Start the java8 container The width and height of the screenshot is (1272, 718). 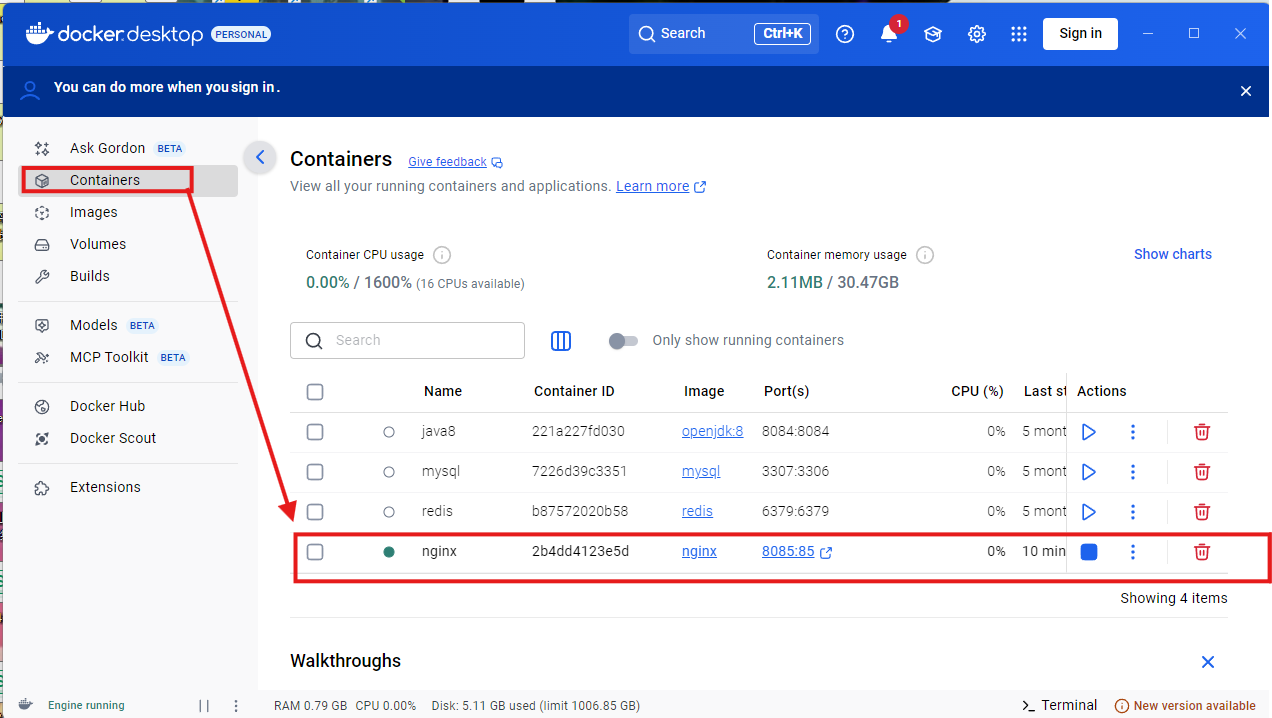(1089, 432)
